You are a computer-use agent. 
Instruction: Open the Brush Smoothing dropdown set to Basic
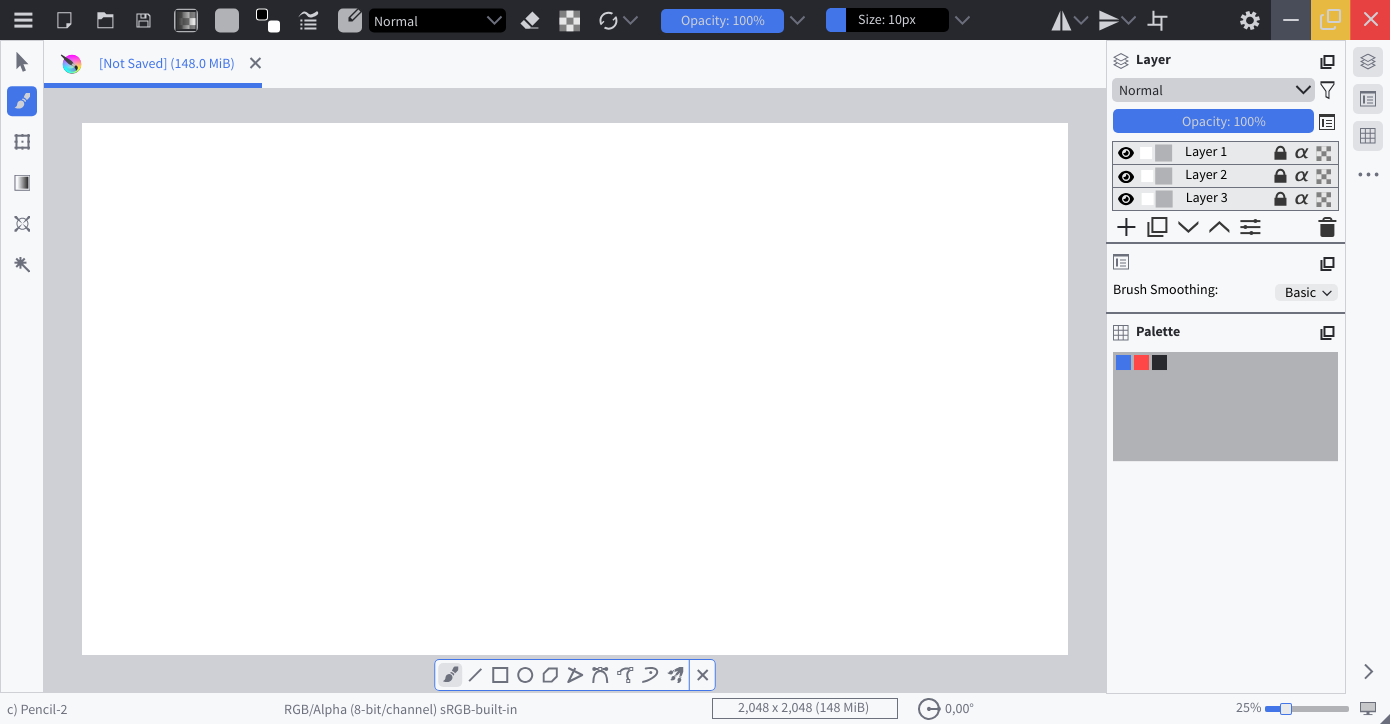pyautogui.click(x=1306, y=292)
